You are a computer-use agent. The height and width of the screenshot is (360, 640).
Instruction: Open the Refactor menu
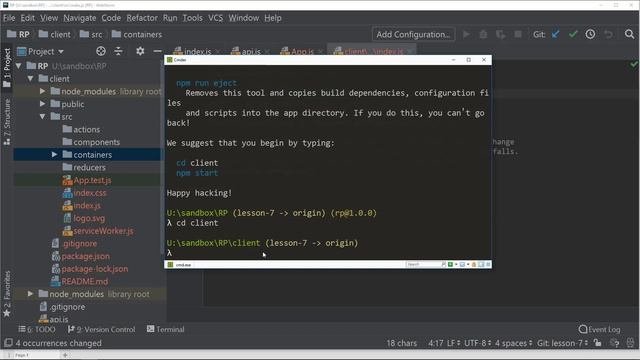click(x=142, y=18)
